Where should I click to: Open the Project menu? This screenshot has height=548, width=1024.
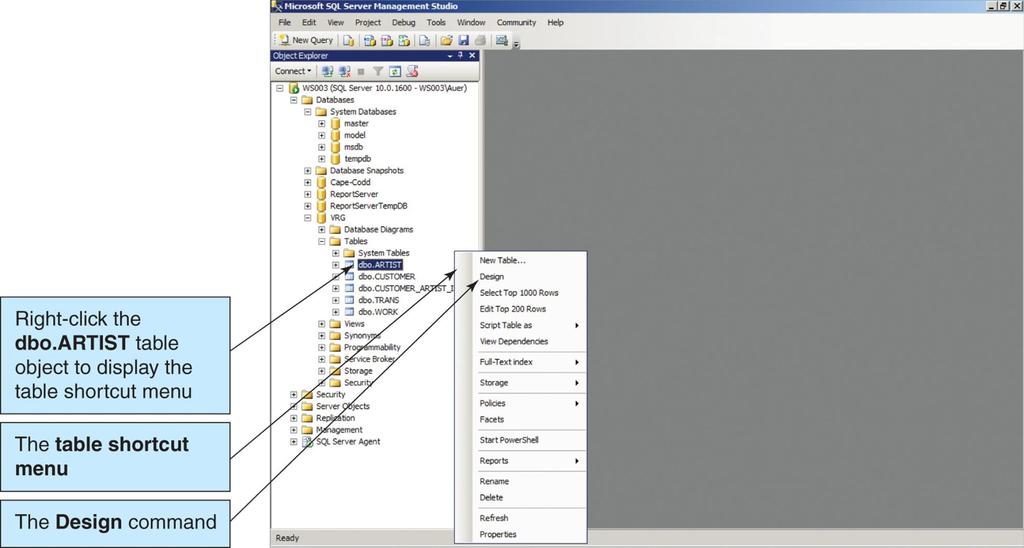click(368, 22)
